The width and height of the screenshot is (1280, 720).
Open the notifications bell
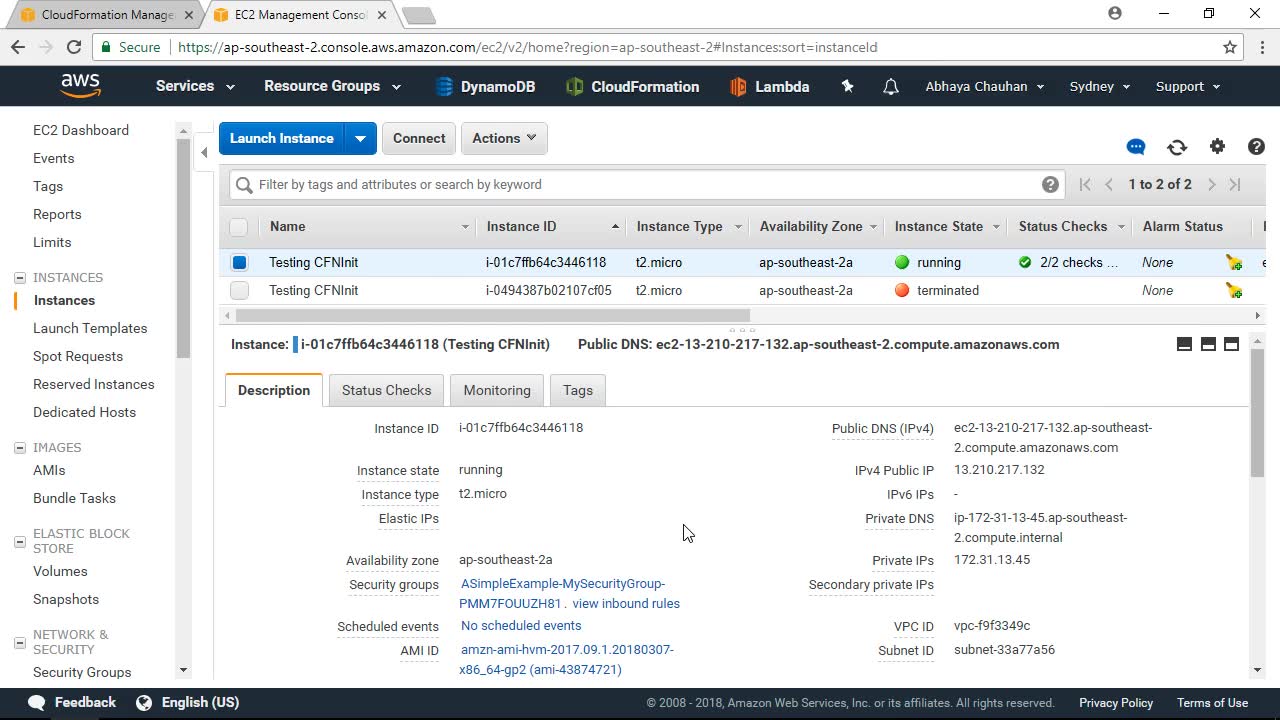pyautogui.click(x=890, y=87)
